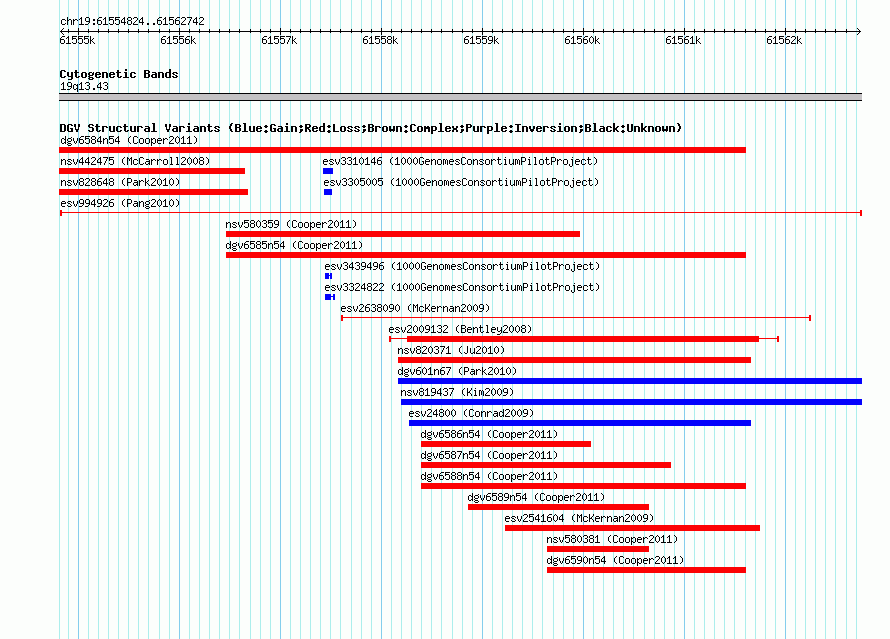Click the 61555k ruler position label
The height and width of the screenshot is (639, 890).
coord(77,40)
